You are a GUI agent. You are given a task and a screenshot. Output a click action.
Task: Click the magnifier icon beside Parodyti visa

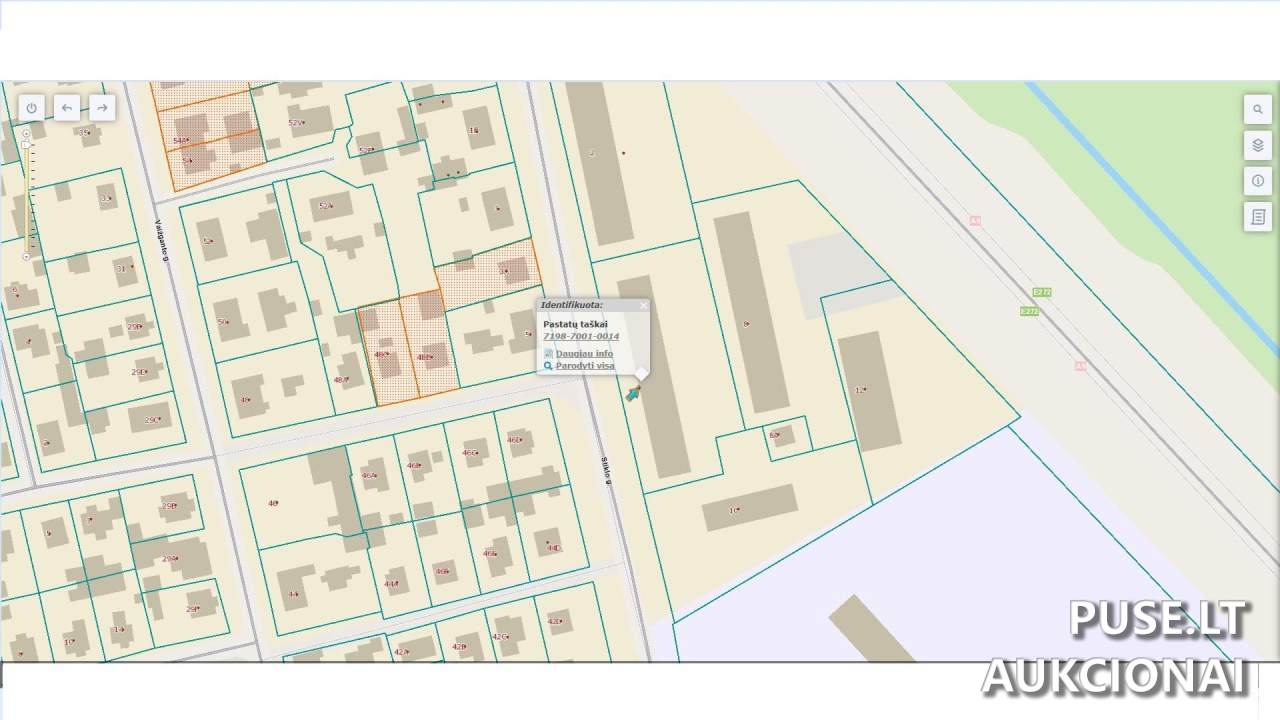pyautogui.click(x=548, y=366)
